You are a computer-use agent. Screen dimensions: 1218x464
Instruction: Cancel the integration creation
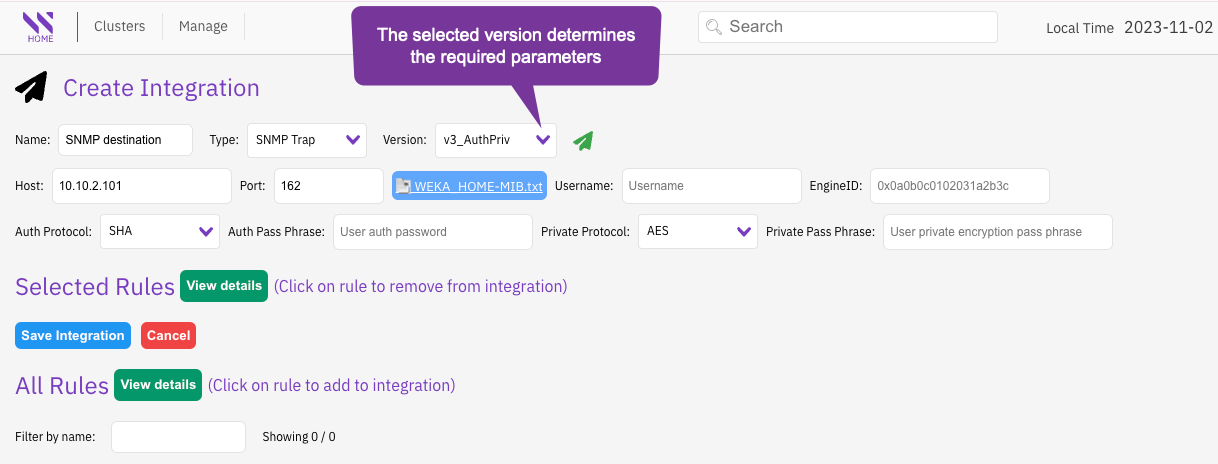point(168,336)
